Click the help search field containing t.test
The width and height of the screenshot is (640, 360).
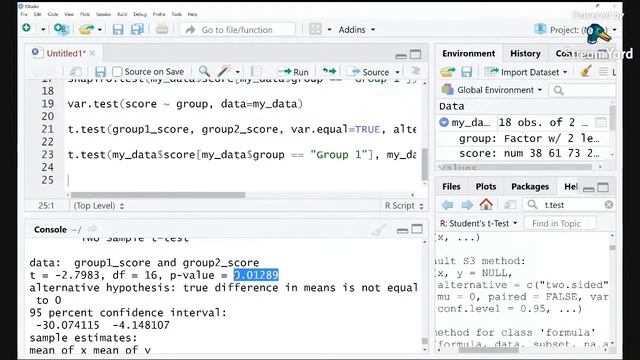point(569,205)
